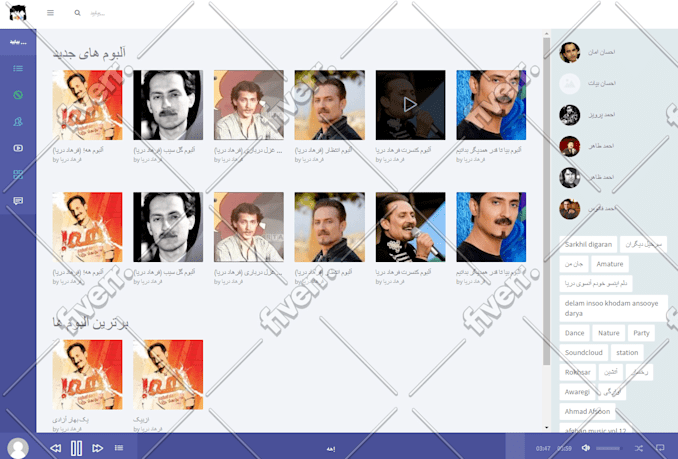Select the 'Awaregi' tag
Viewport: 678px width, 459px height.
coord(577,392)
